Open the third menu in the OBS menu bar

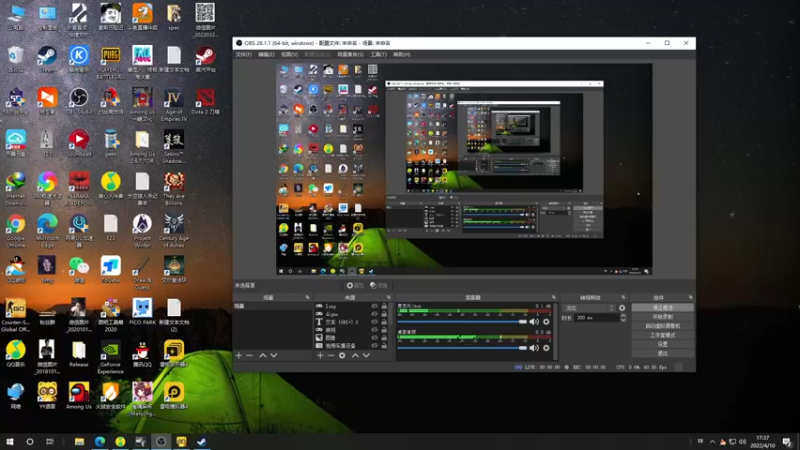289,54
